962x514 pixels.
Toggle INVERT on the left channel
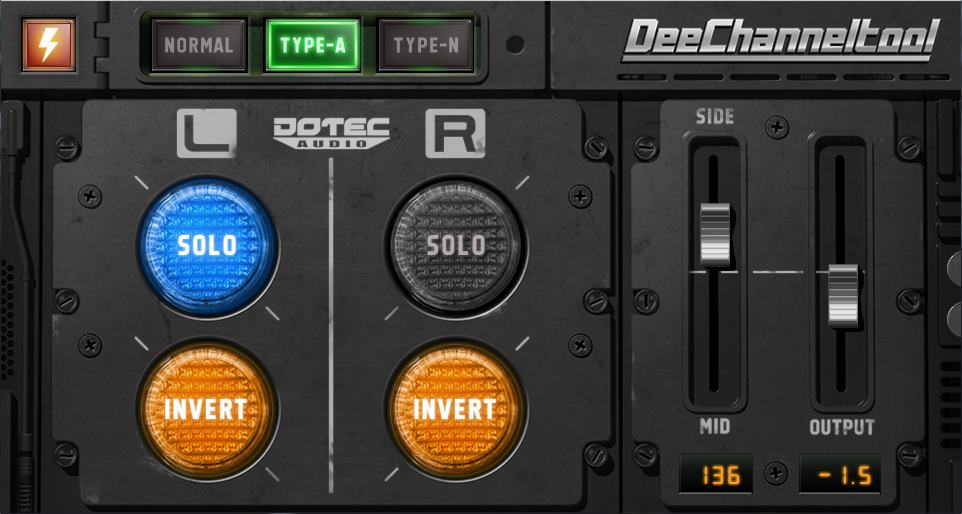click(207, 410)
